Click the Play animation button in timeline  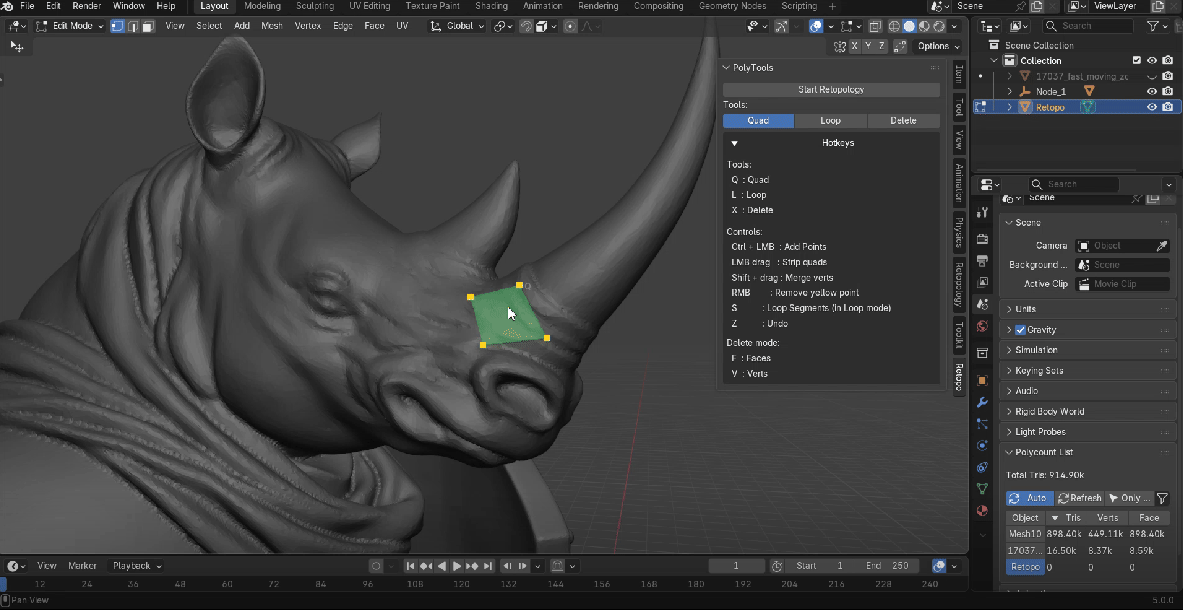457,566
